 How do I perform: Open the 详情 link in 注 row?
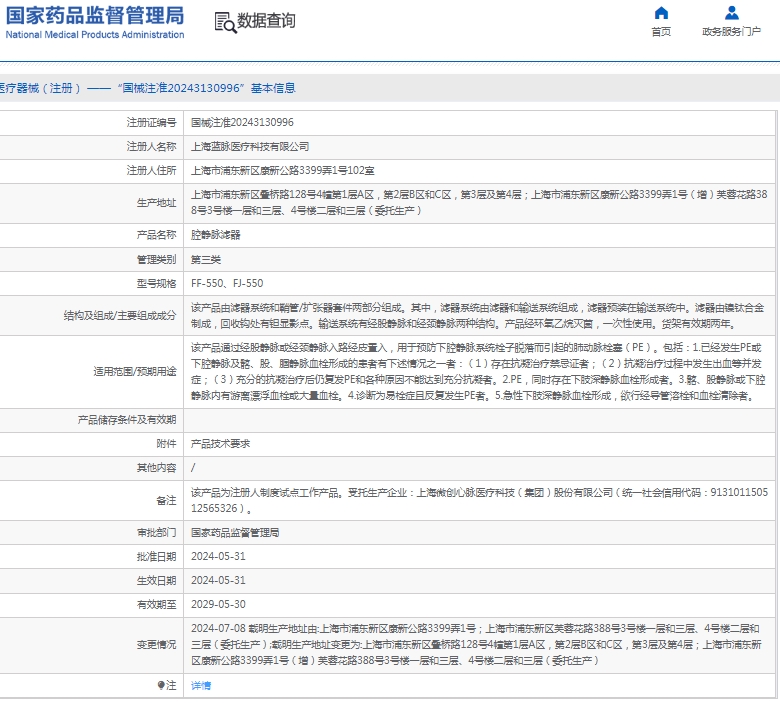pyautogui.click(x=201, y=685)
